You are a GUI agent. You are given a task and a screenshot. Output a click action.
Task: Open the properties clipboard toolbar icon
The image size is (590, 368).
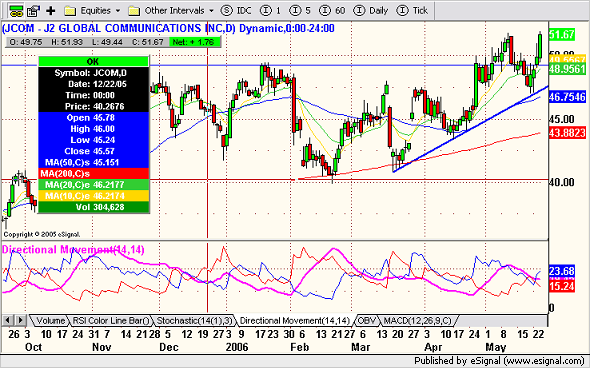(33, 11)
